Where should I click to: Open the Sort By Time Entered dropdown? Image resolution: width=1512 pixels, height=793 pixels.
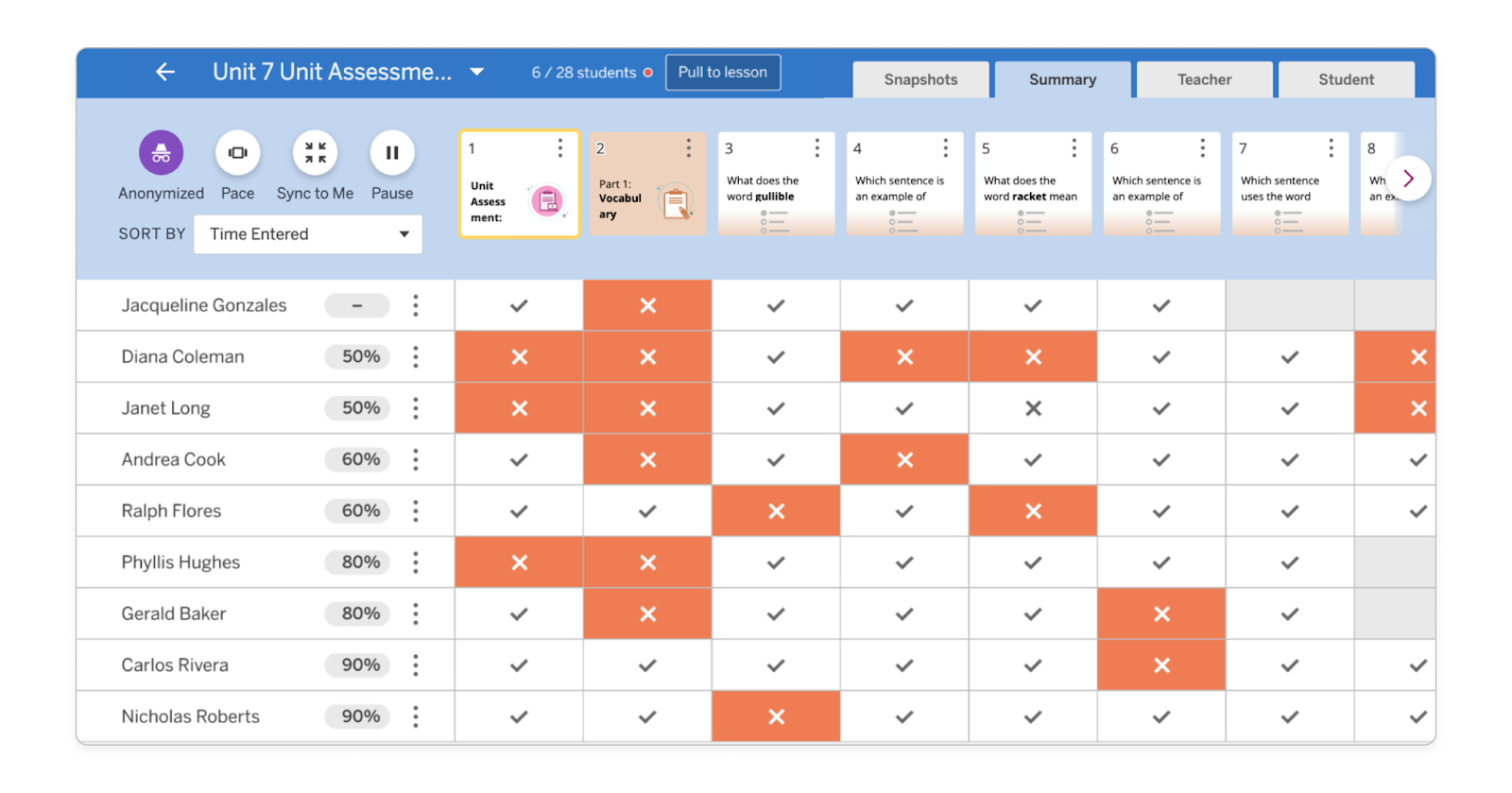308,234
